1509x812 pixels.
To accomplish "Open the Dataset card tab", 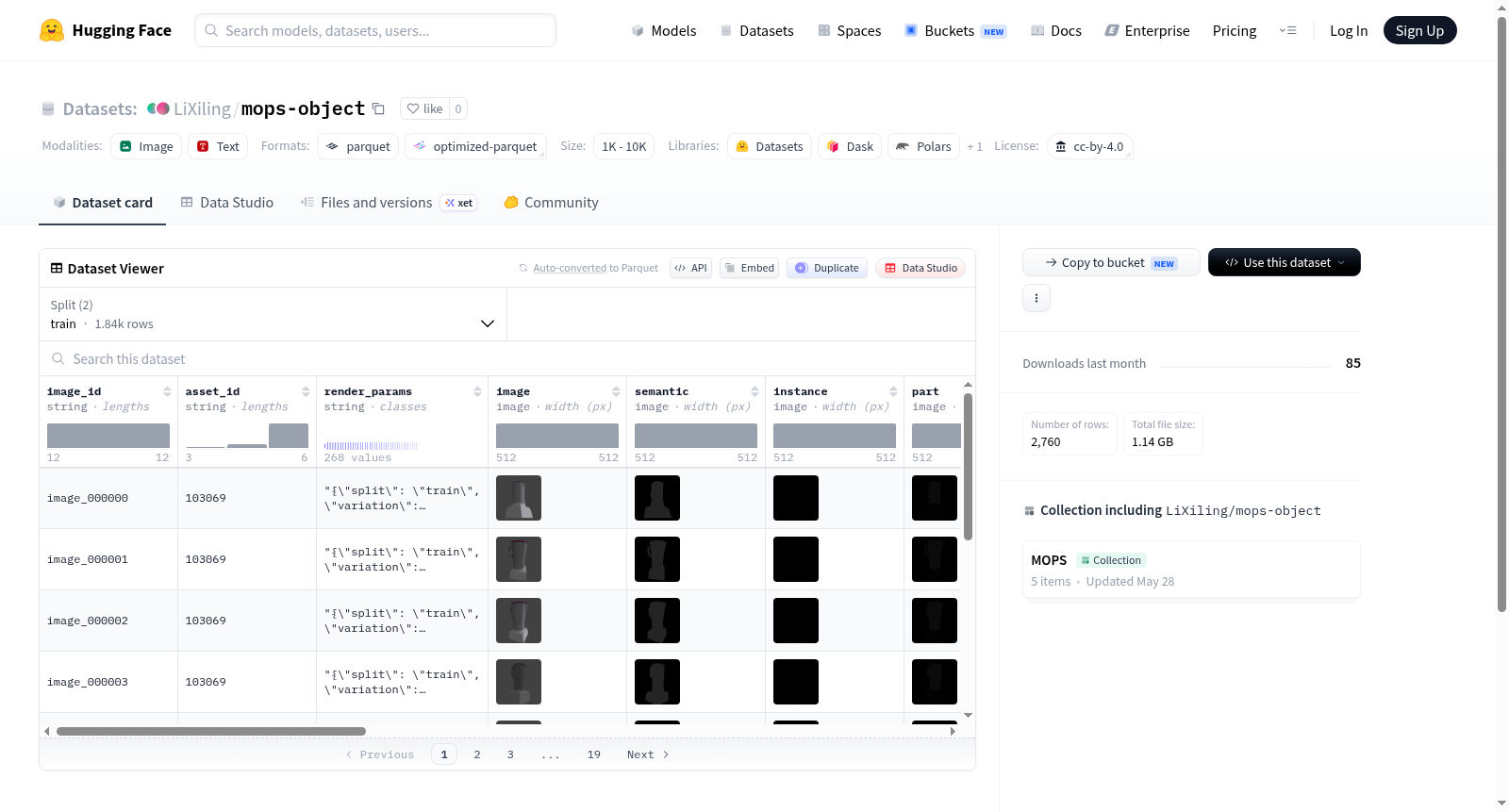I will (x=102, y=202).
